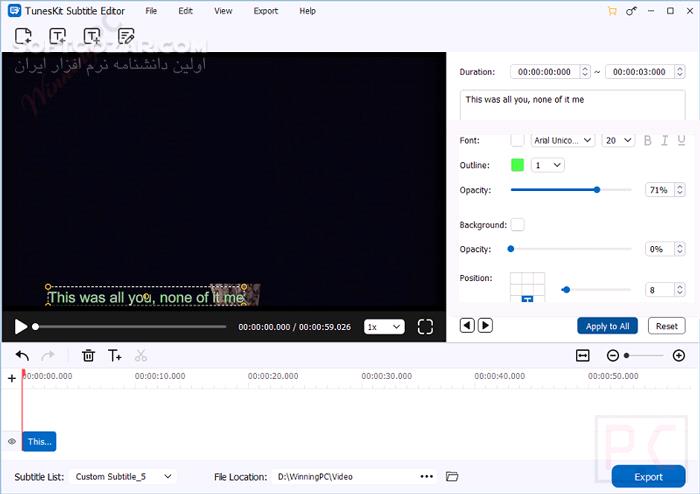Click the import media file icon
The height and width of the screenshot is (494, 700).
[x=23, y=36]
